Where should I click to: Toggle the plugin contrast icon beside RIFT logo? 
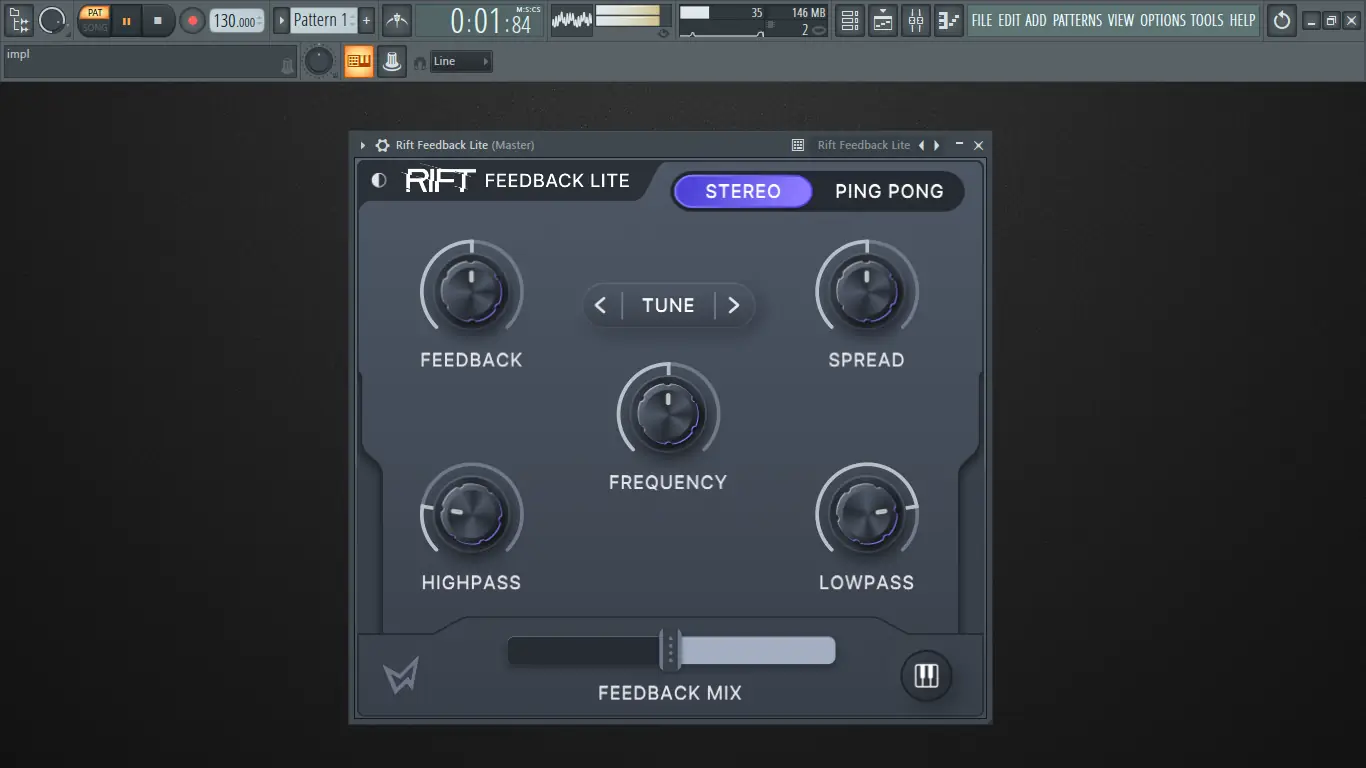pyautogui.click(x=377, y=181)
